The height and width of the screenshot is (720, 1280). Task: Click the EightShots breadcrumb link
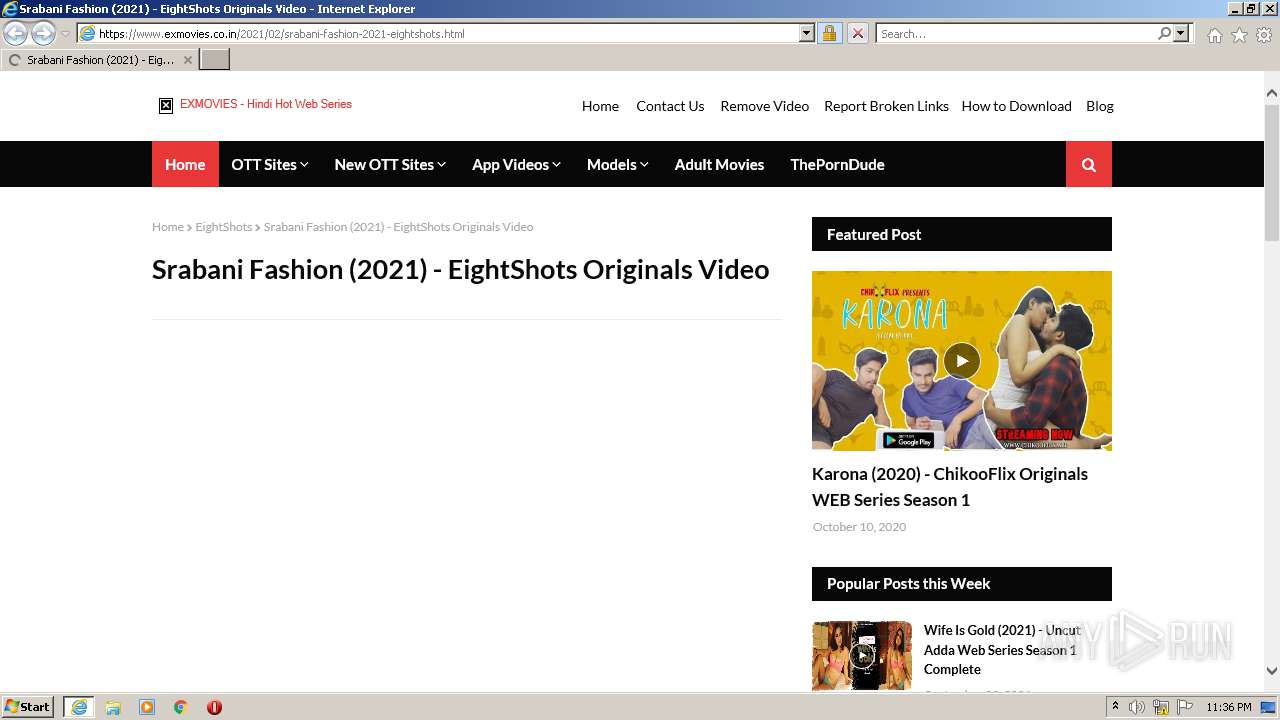[223, 227]
